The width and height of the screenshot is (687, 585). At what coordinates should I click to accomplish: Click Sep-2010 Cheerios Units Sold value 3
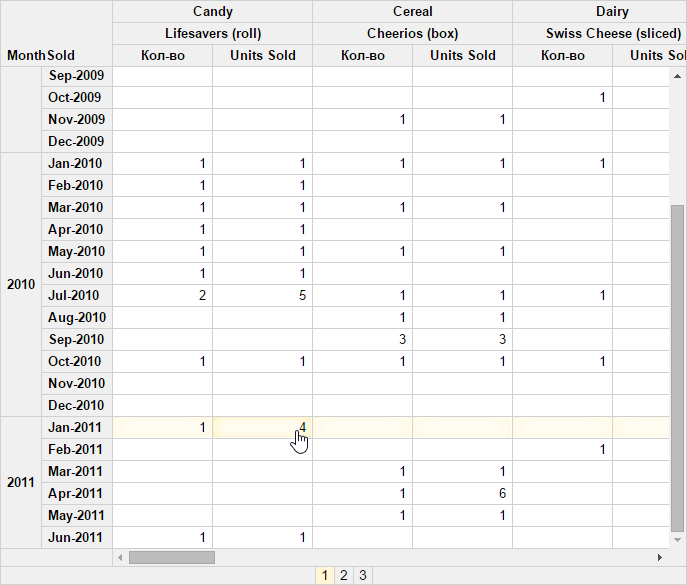click(462, 339)
